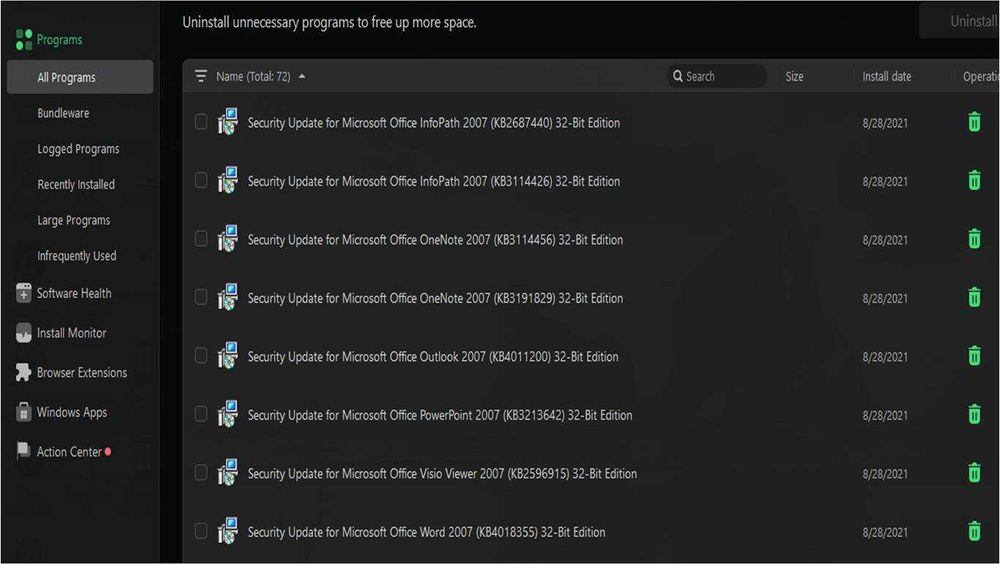Viewport: 1000px width, 564px height.
Task: Switch to Bundleware category
Action: [x=63, y=113]
